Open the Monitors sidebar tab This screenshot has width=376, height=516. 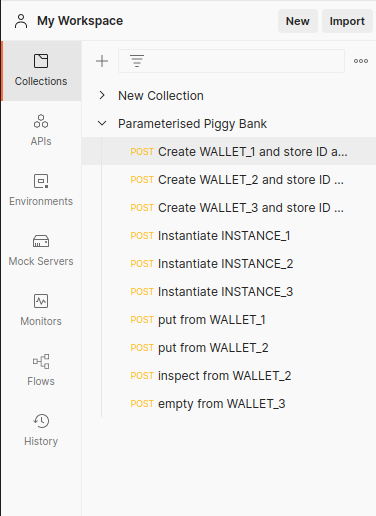coord(41,311)
